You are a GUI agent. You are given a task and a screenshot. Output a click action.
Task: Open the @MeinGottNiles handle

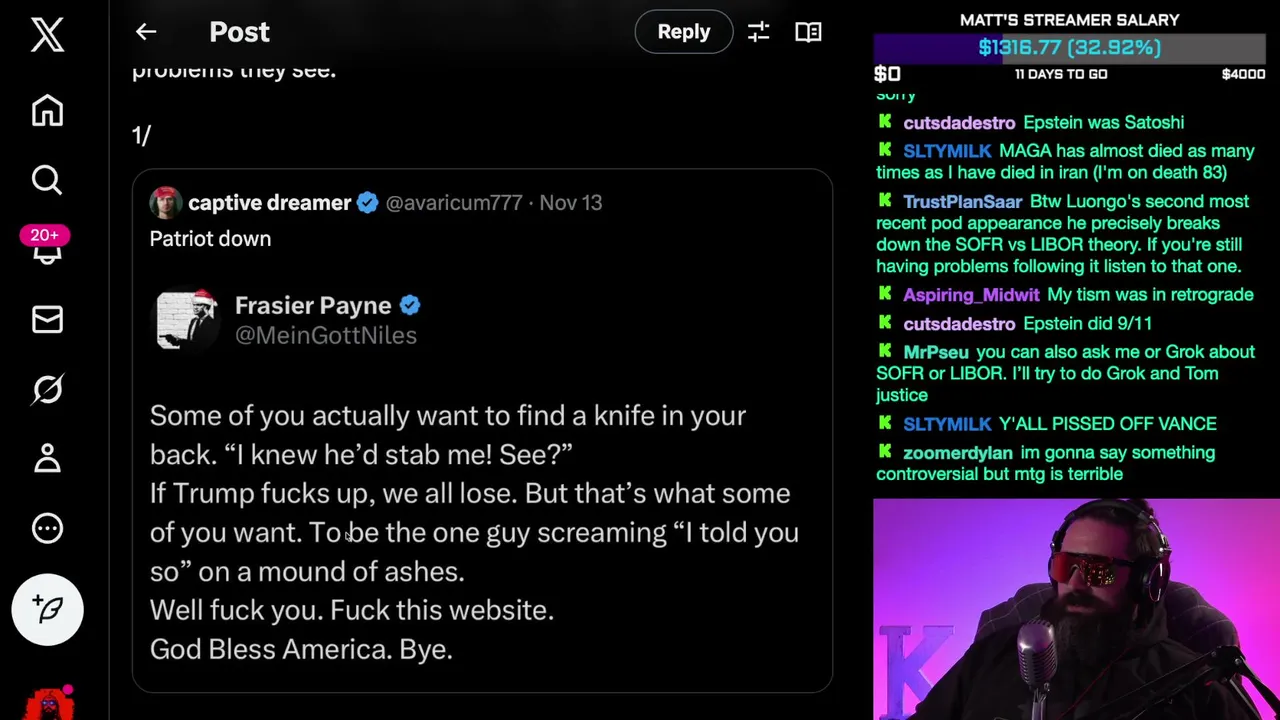(326, 336)
